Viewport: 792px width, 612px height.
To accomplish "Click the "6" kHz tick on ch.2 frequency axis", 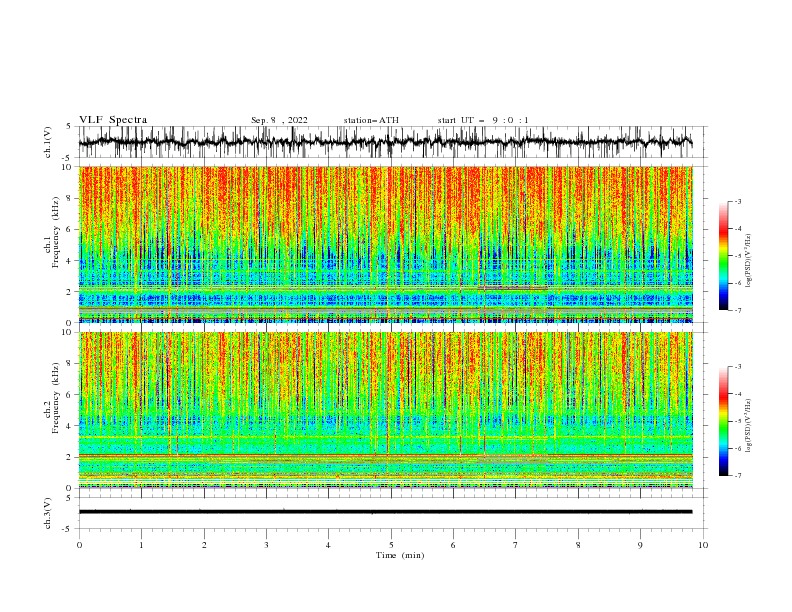I will pyautogui.click(x=69, y=395).
